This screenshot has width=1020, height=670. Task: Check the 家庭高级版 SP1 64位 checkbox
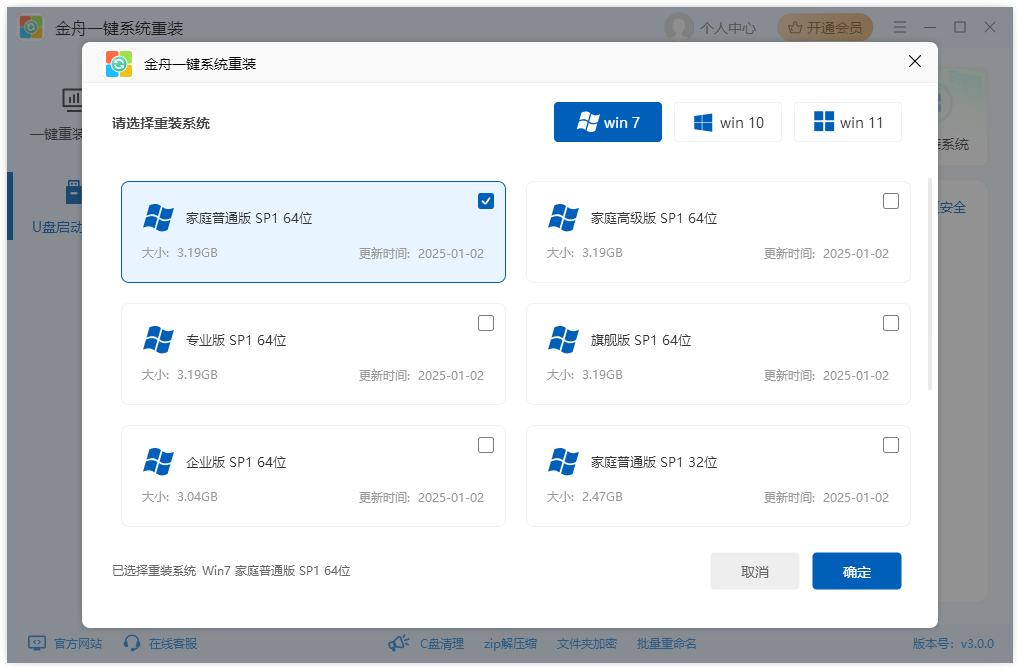pyautogui.click(x=891, y=201)
